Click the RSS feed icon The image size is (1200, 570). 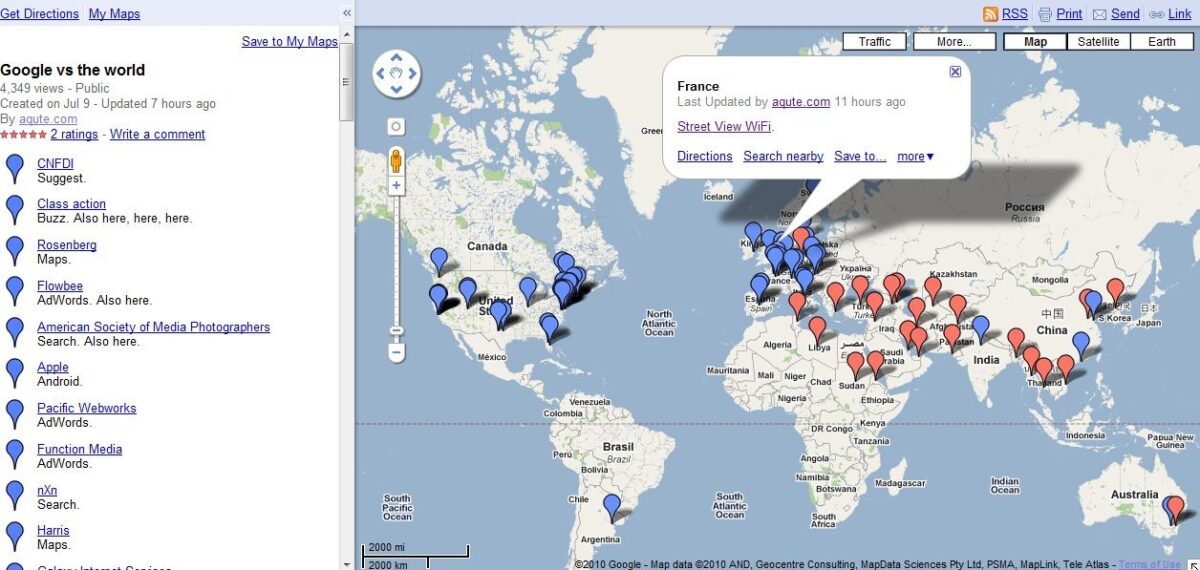click(990, 14)
